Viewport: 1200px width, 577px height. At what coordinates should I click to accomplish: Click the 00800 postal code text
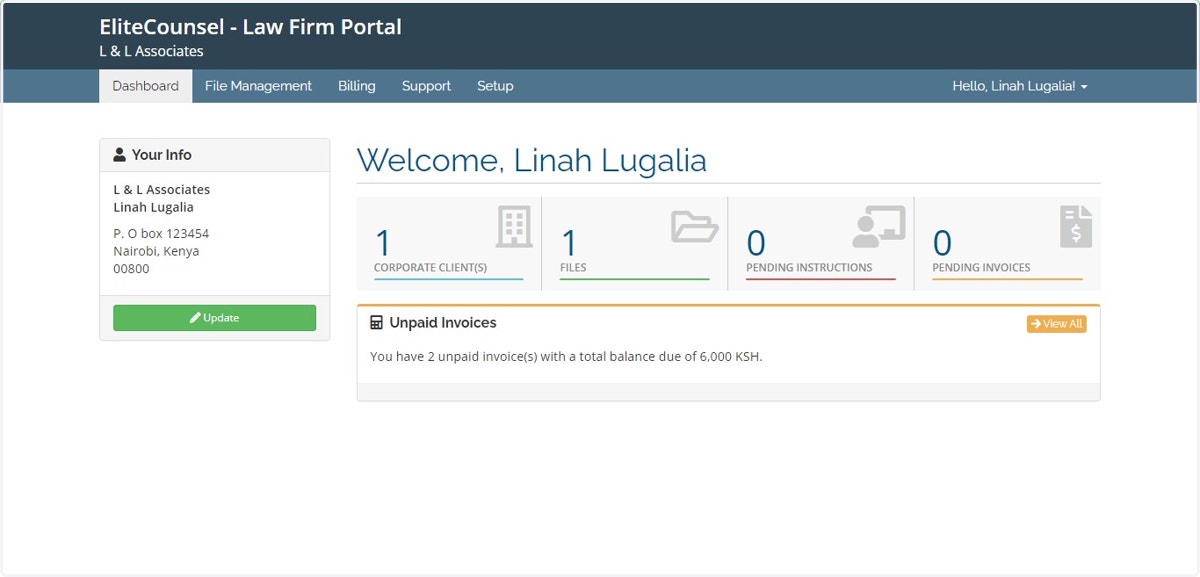click(131, 269)
